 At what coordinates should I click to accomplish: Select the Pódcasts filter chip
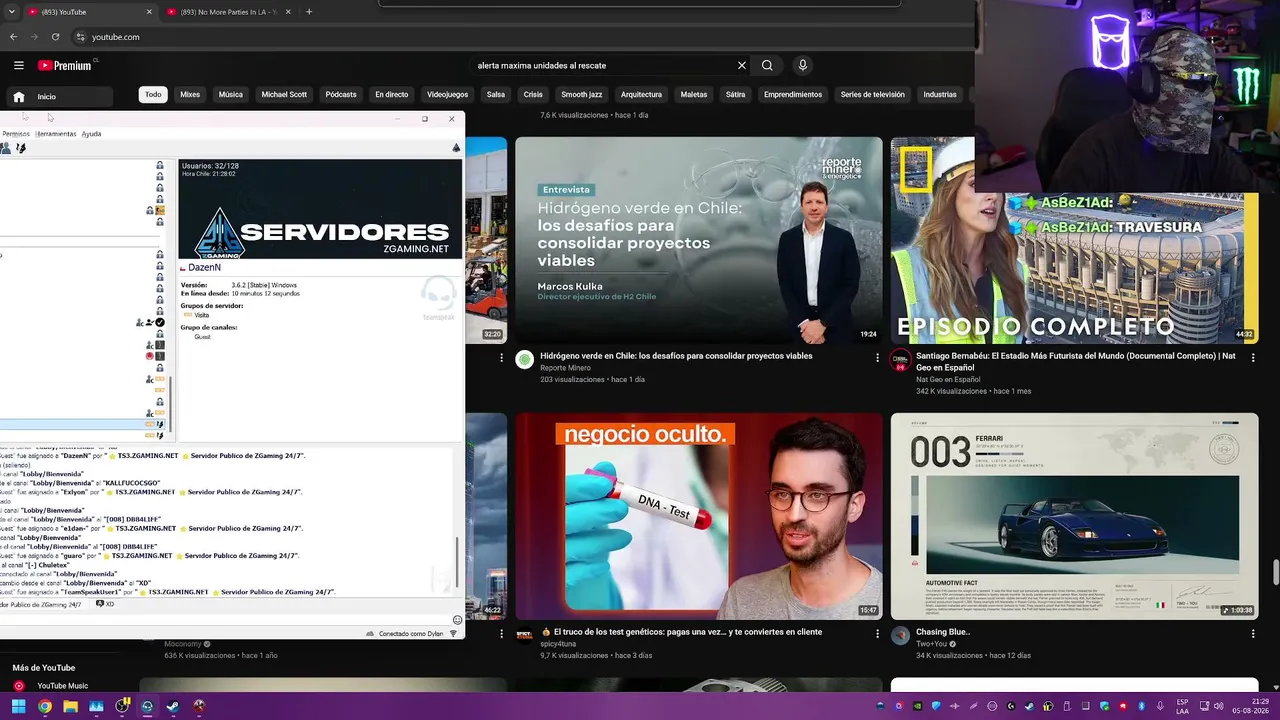[341, 95]
